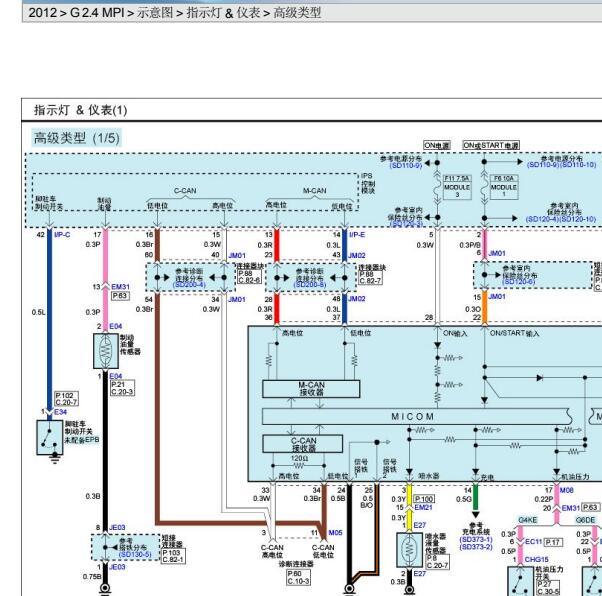Select the EM31 connector at pin 13
Viewport: 602px width, 596px height.
pos(121,286)
